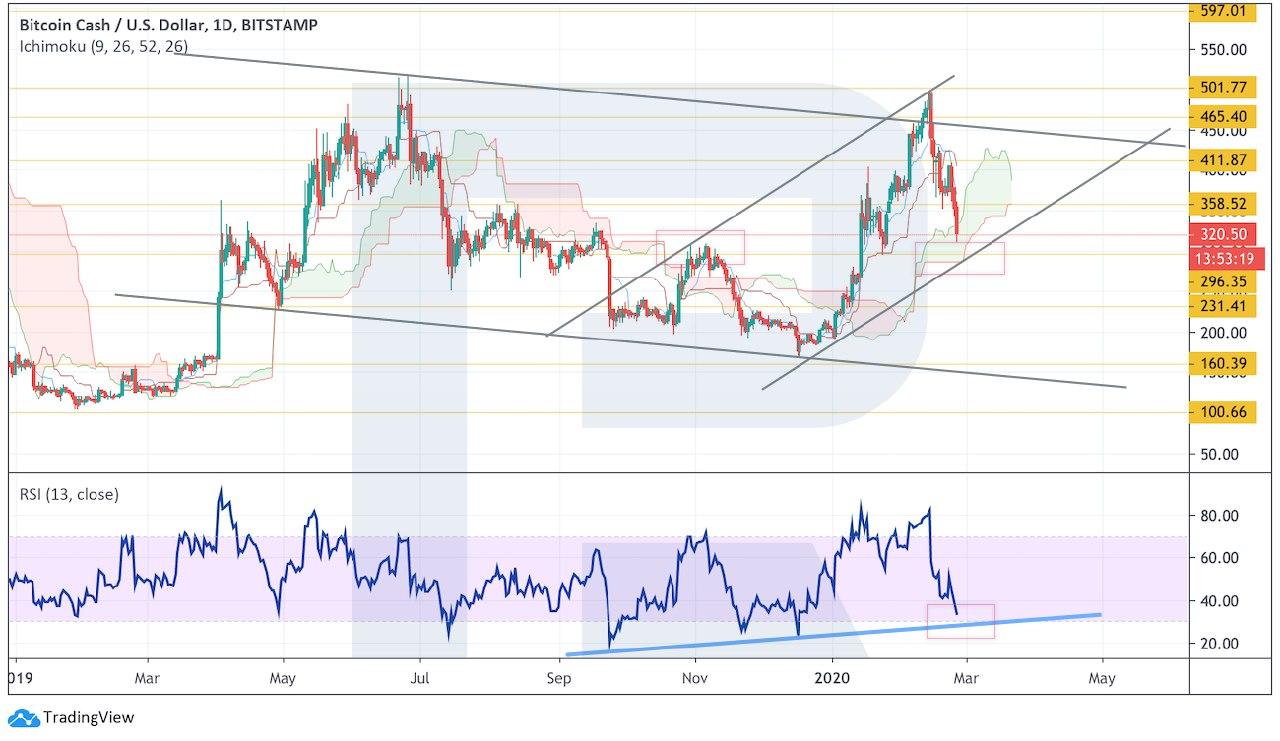1280x741 pixels.
Task: Select the small rectangle at RSI line end
Action: pyautogui.click(x=960, y=621)
